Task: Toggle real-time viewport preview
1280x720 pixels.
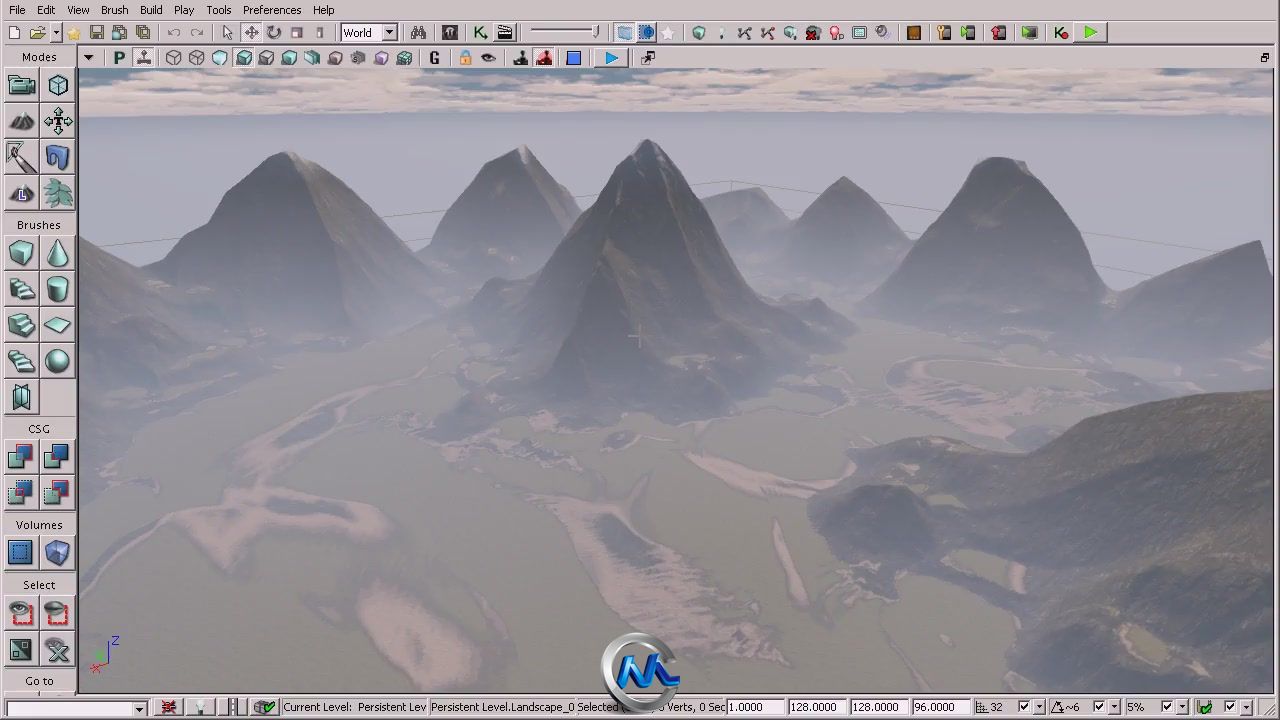Action: click(145, 58)
